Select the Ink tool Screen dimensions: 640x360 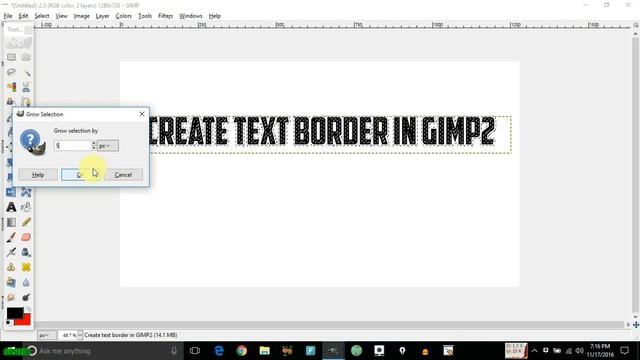click(x=26, y=252)
